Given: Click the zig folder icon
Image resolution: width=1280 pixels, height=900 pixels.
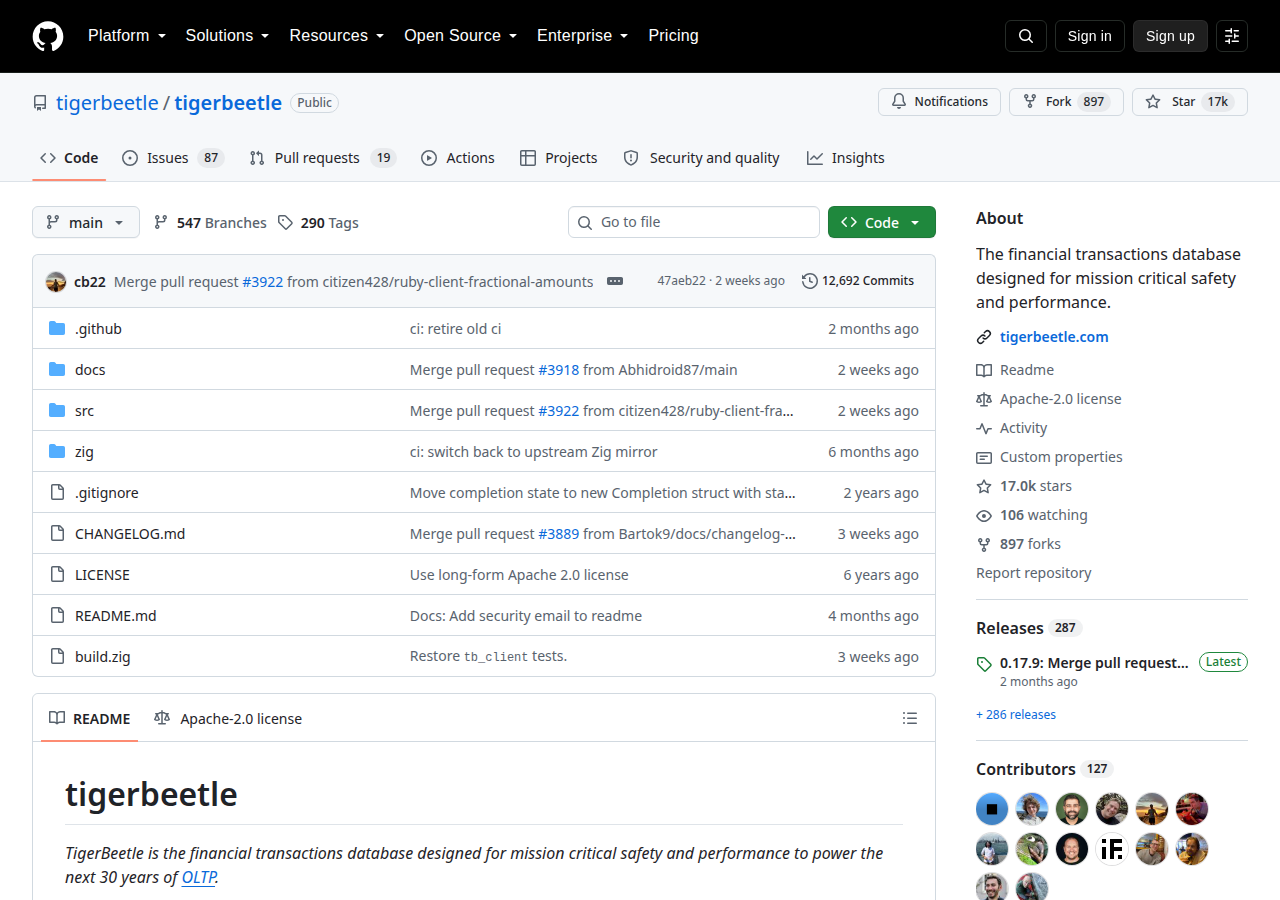Looking at the screenshot, I should [57, 451].
